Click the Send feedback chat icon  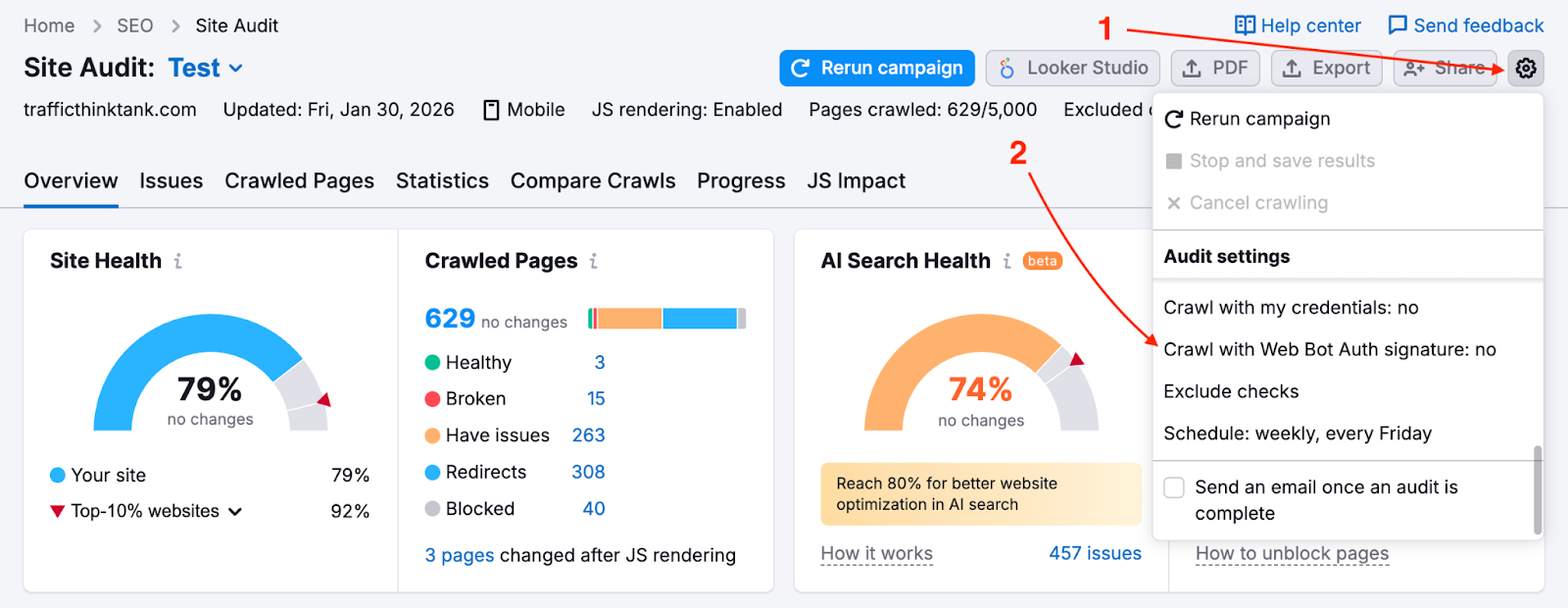1397,25
